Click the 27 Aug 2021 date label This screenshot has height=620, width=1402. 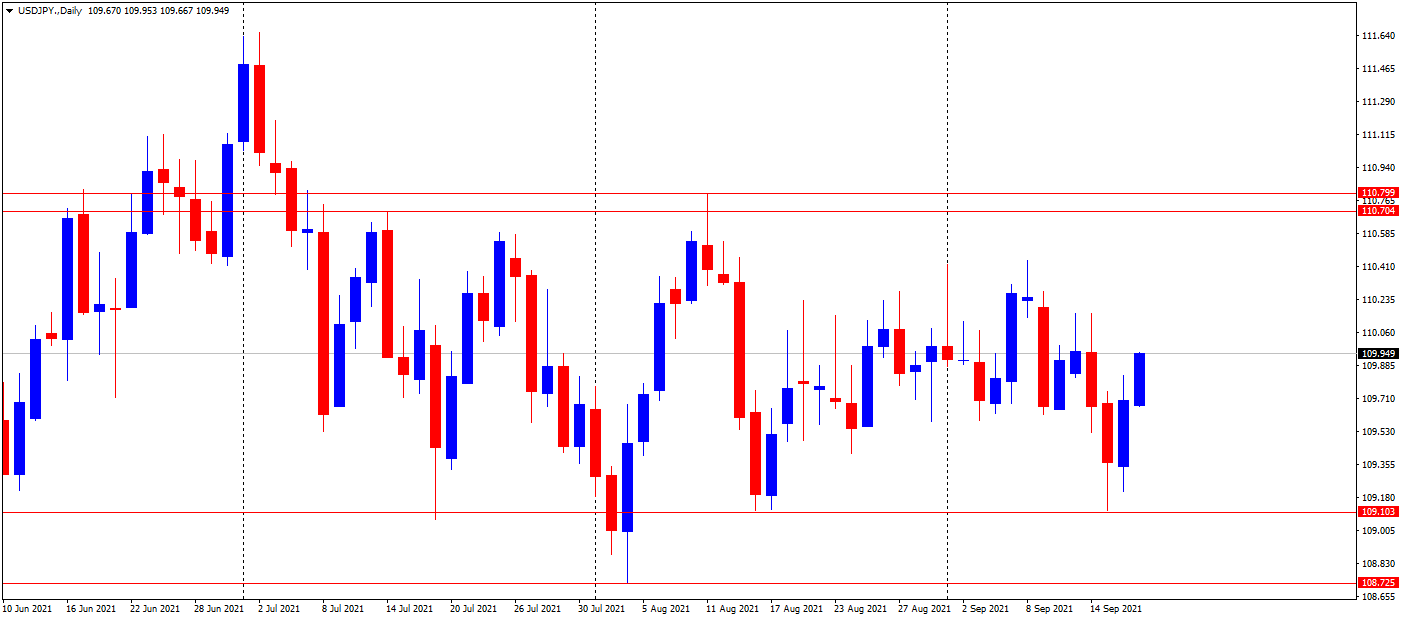(923, 608)
